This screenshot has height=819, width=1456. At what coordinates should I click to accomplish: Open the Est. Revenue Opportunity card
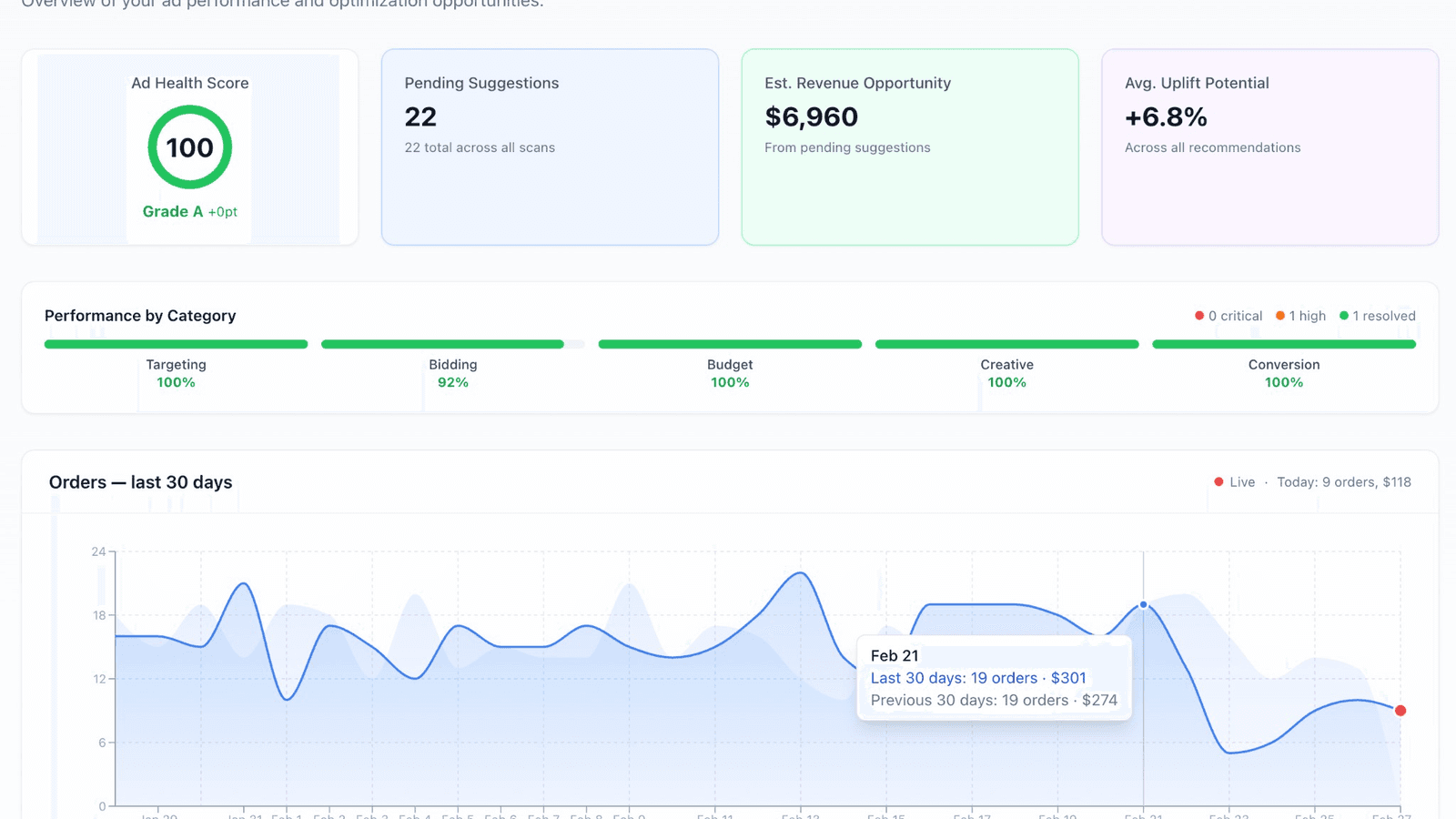click(910, 147)
